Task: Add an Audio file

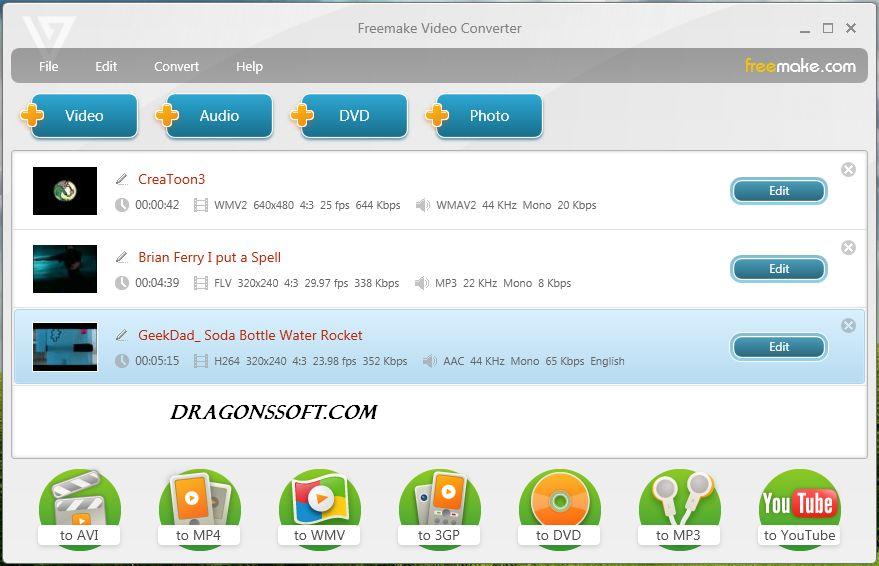Action: click(215, 116)
